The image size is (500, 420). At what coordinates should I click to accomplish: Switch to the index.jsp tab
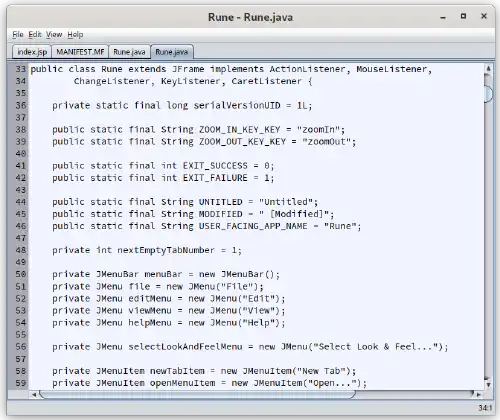(x=32, y=52)
